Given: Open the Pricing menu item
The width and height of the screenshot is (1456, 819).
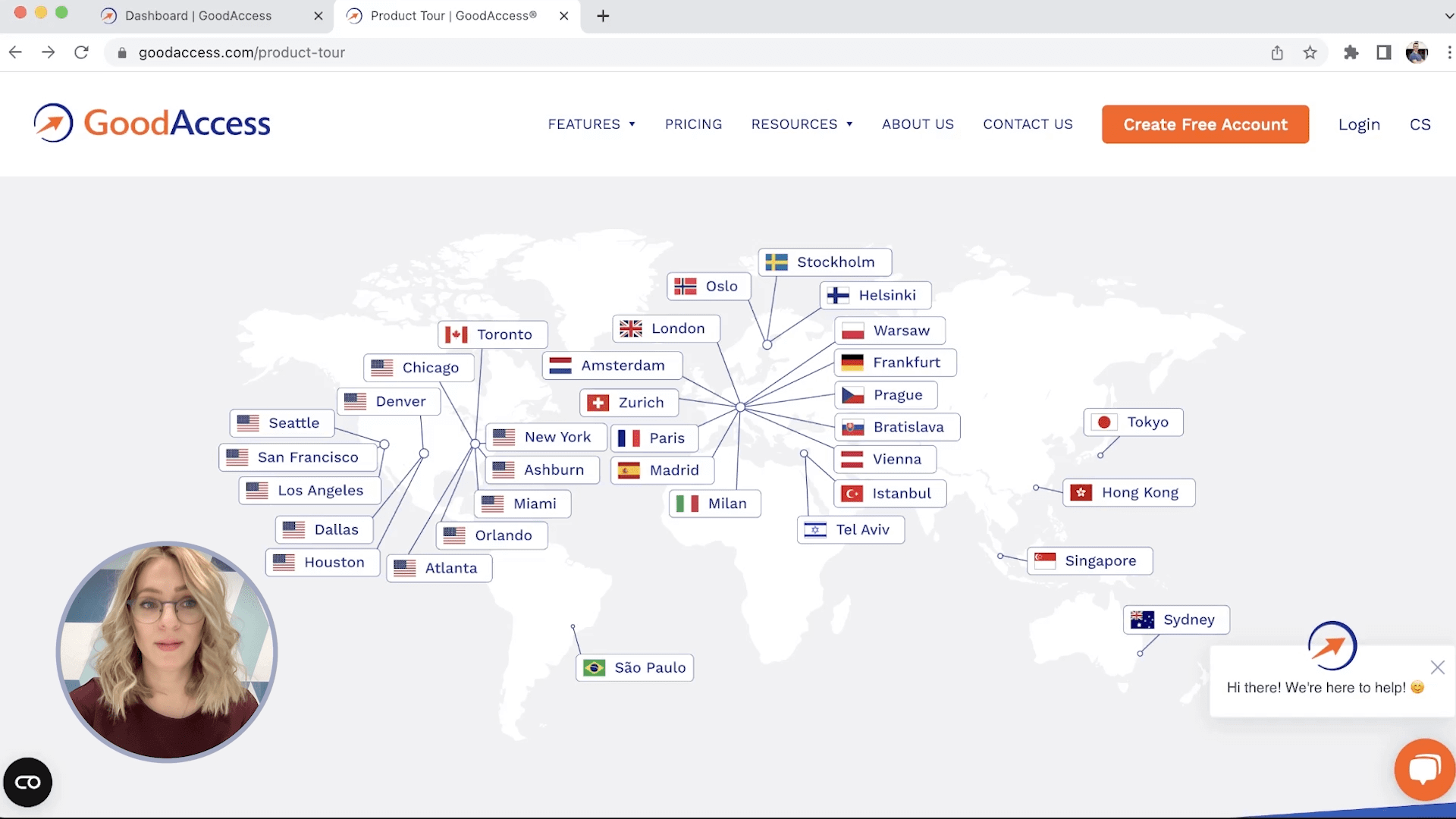Looking at the screenshot, I should tap(693, 124).
